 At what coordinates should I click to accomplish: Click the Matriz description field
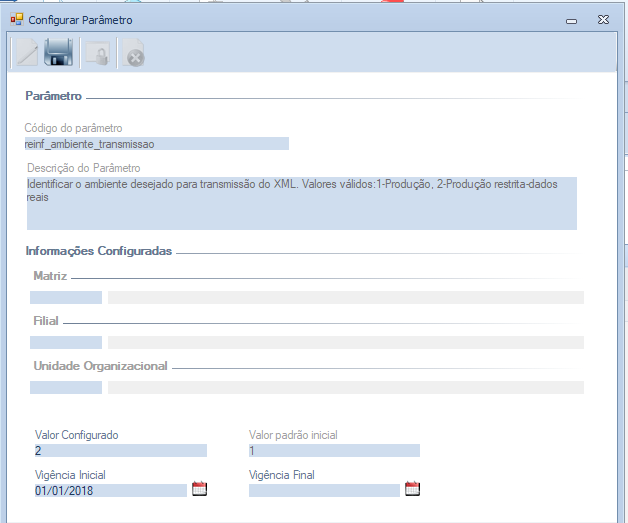click(346, 298)
